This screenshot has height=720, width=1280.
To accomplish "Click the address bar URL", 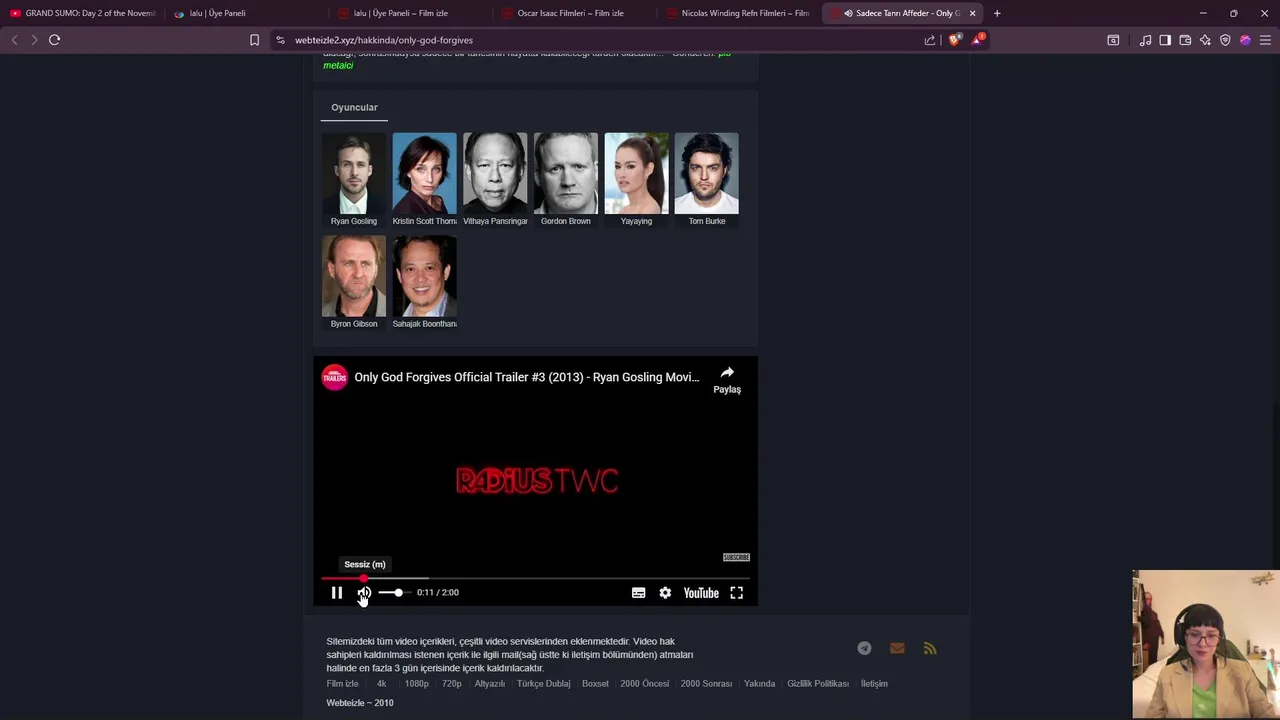I will coord(384,40).
